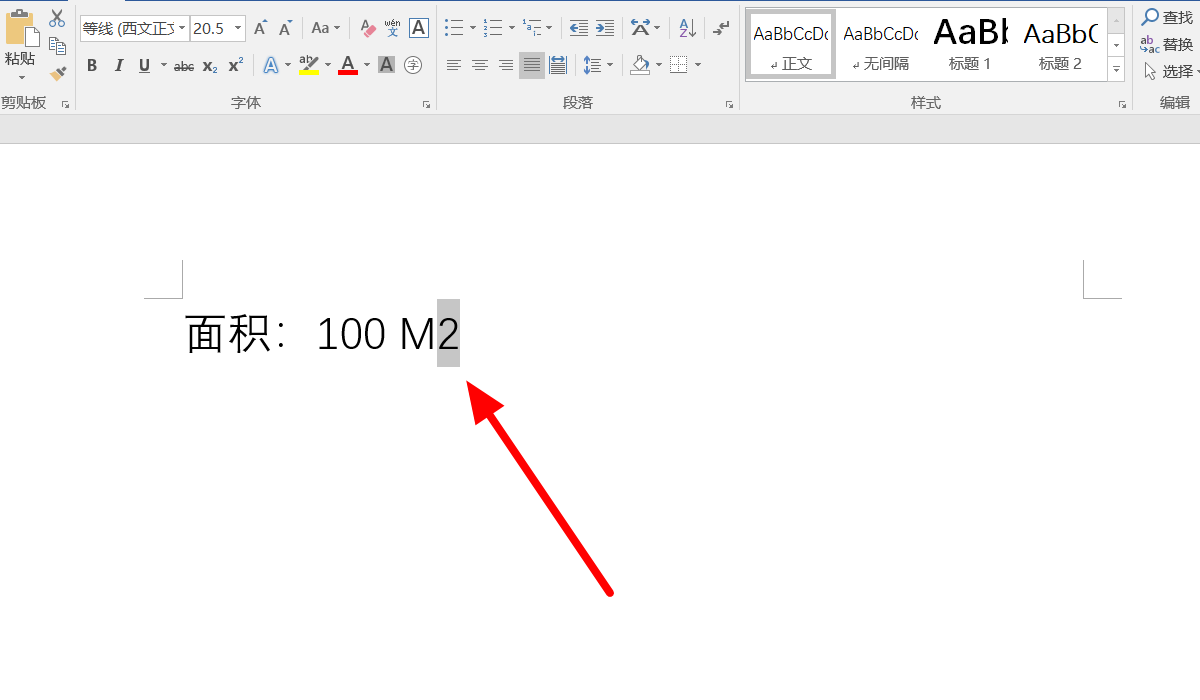The image size is (1200, 700).
Task: Expand the Text Effects dropdown arrow
Action: 288,66
